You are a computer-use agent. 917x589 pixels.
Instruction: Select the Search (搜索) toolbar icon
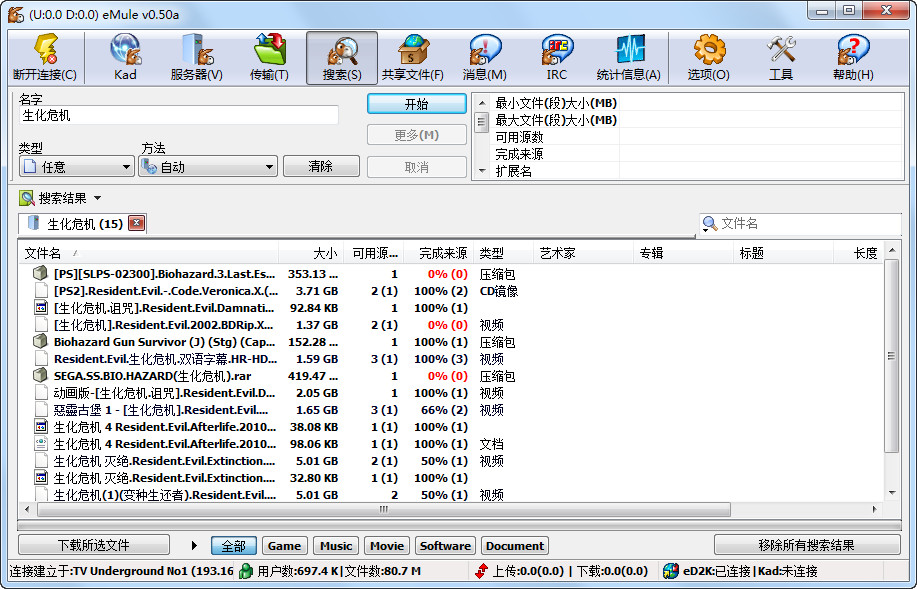click(x=342, y=57)
